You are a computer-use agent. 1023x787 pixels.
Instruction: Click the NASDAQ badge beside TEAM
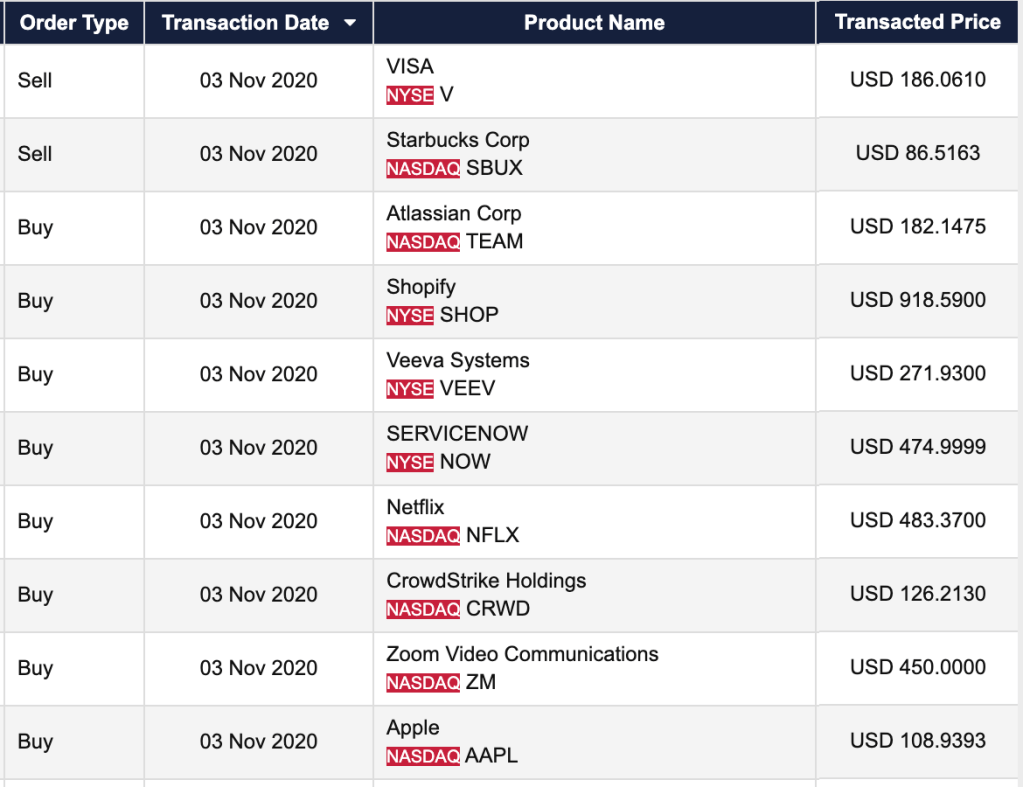tap(423, 242)
